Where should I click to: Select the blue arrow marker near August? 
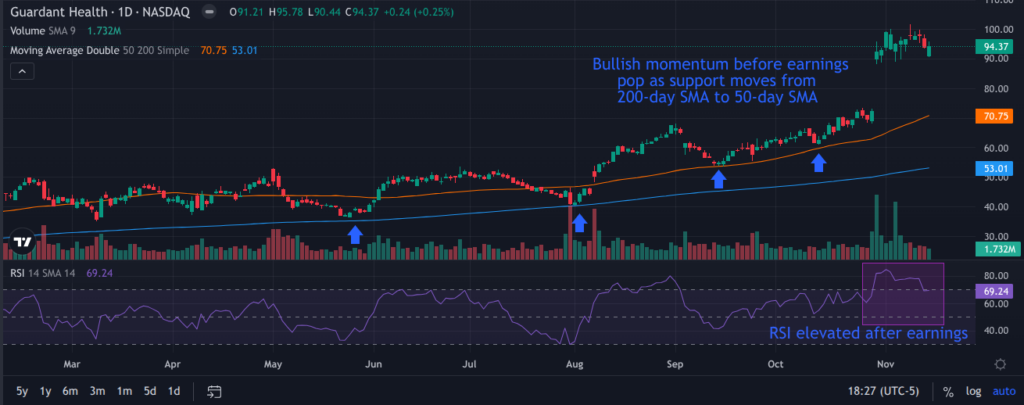click(x=579, y=222)
